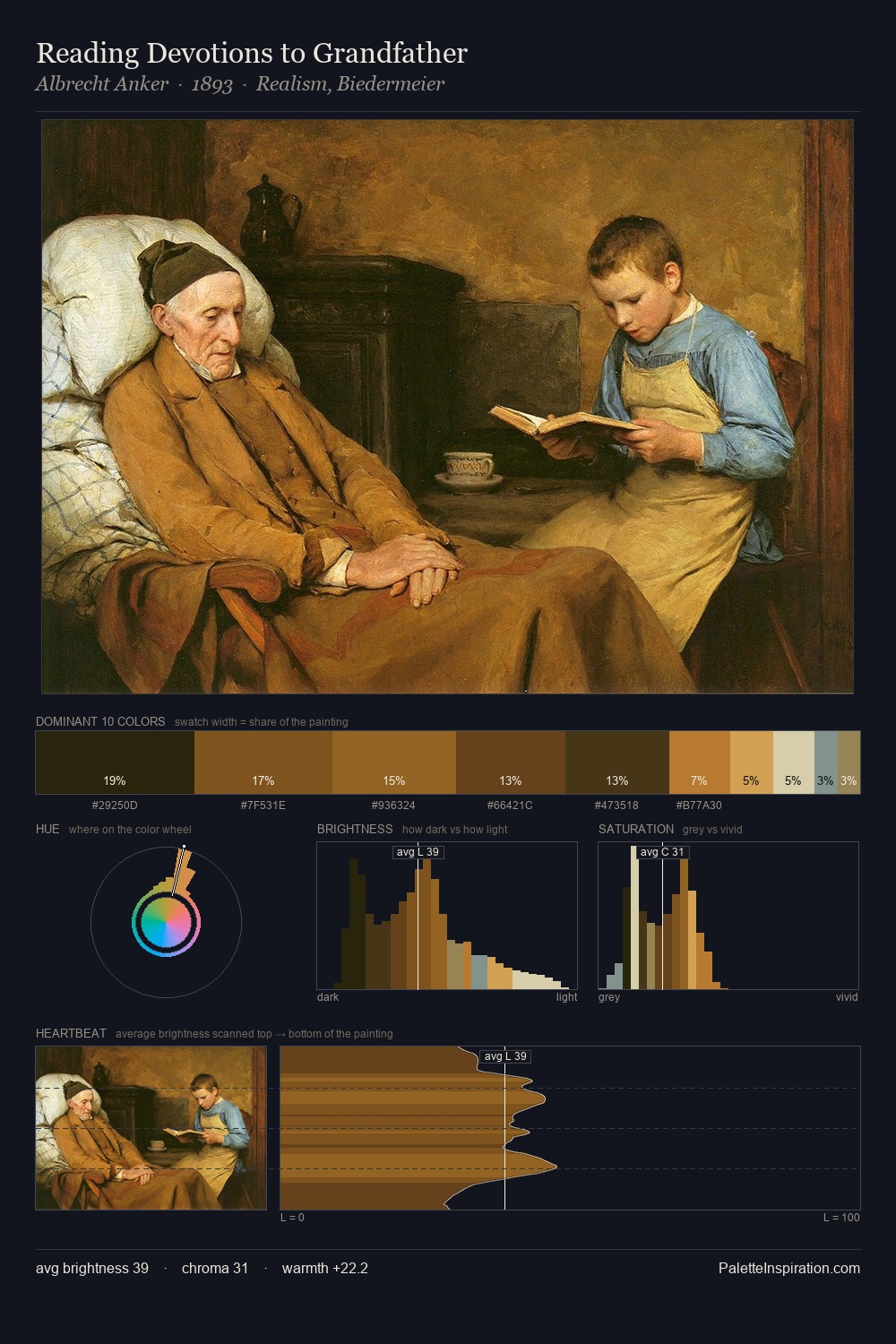Click the dark axis label
This screenshot has width=896, height=1344.
click(x=328, y=997)
